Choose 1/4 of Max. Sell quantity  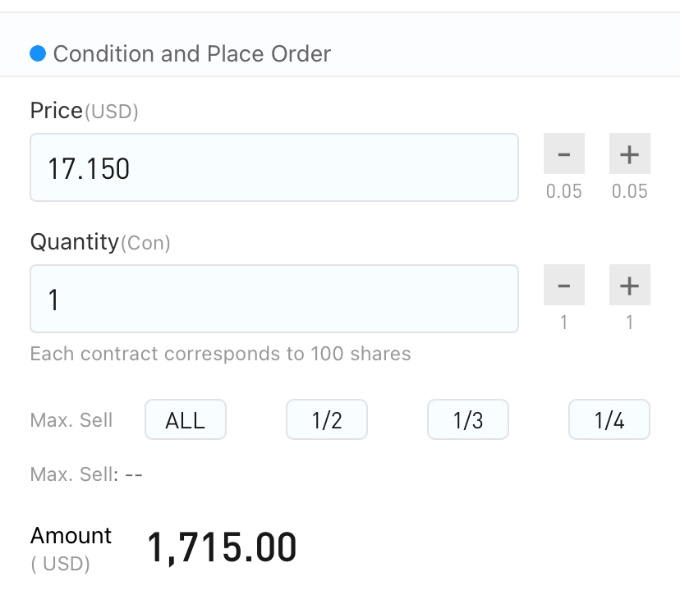pos(609,420)
